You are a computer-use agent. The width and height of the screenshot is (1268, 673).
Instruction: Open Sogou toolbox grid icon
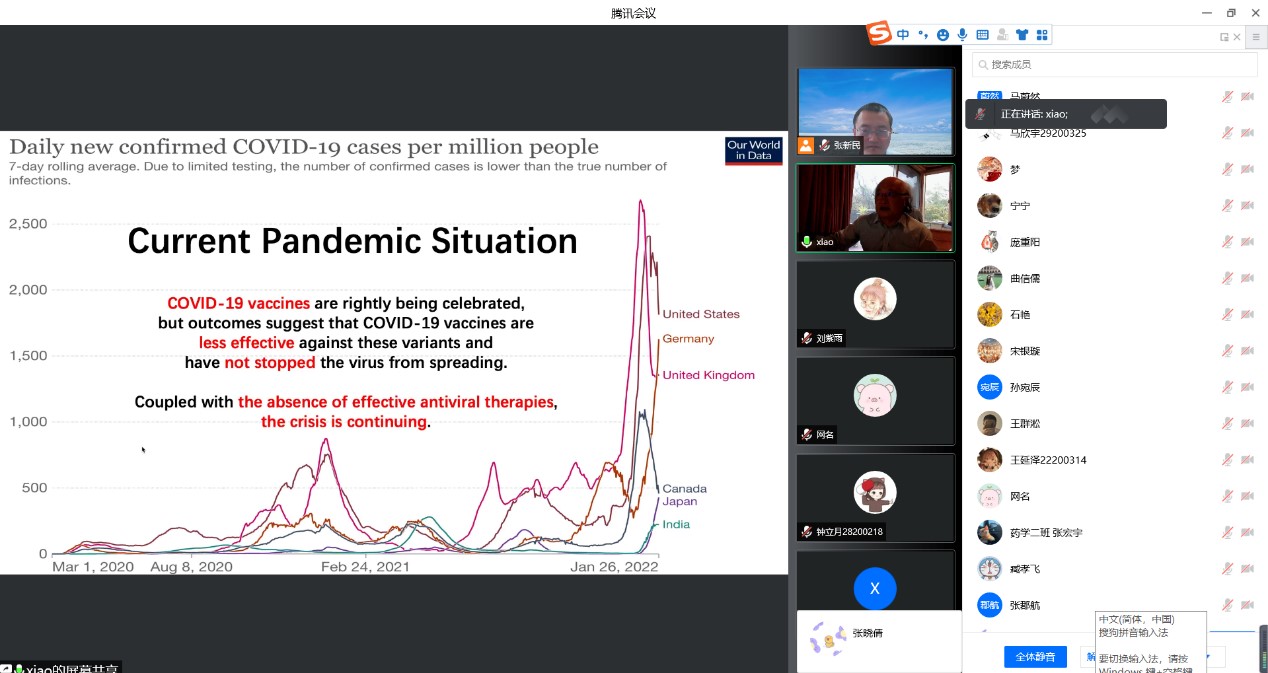1042,35
